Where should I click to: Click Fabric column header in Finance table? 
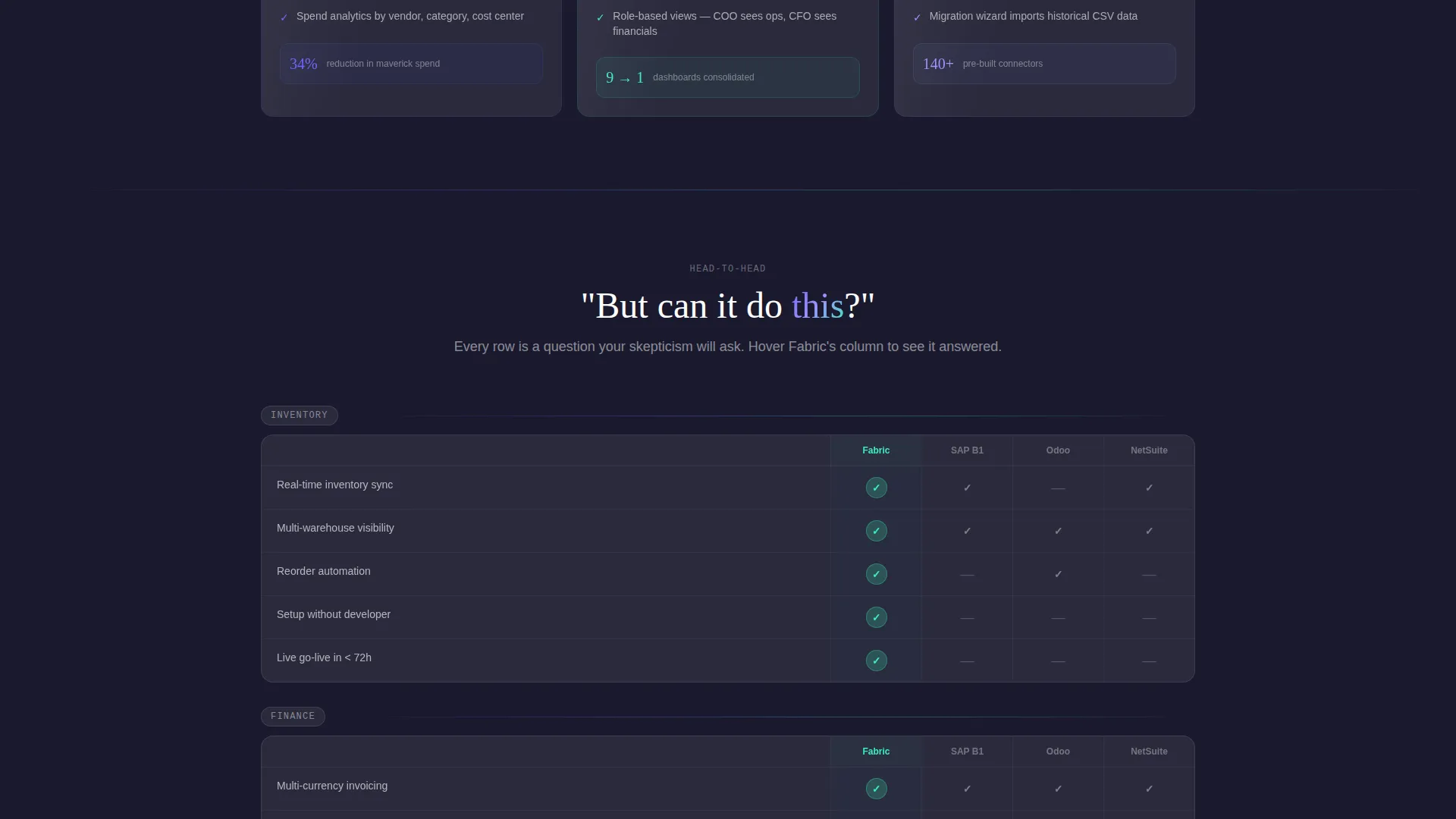point(876,752)
